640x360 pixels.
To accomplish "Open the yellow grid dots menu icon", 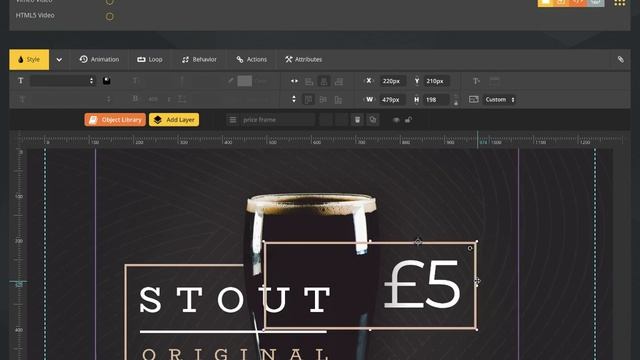I will (x=620, y=3).
